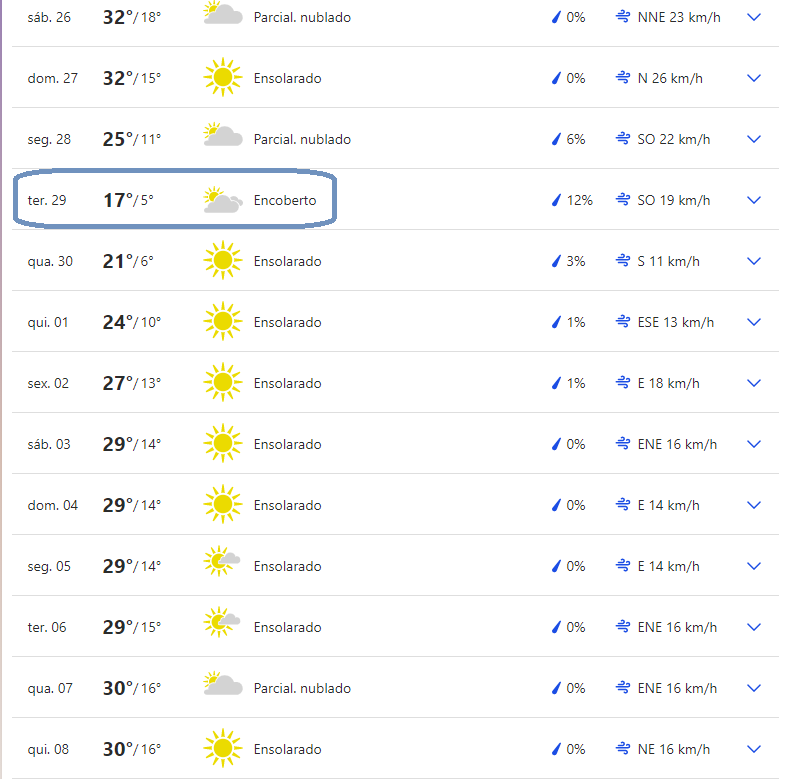
Task: Click the partly cloudy icon for qua. 07
Action: click(x=223, y=683)
